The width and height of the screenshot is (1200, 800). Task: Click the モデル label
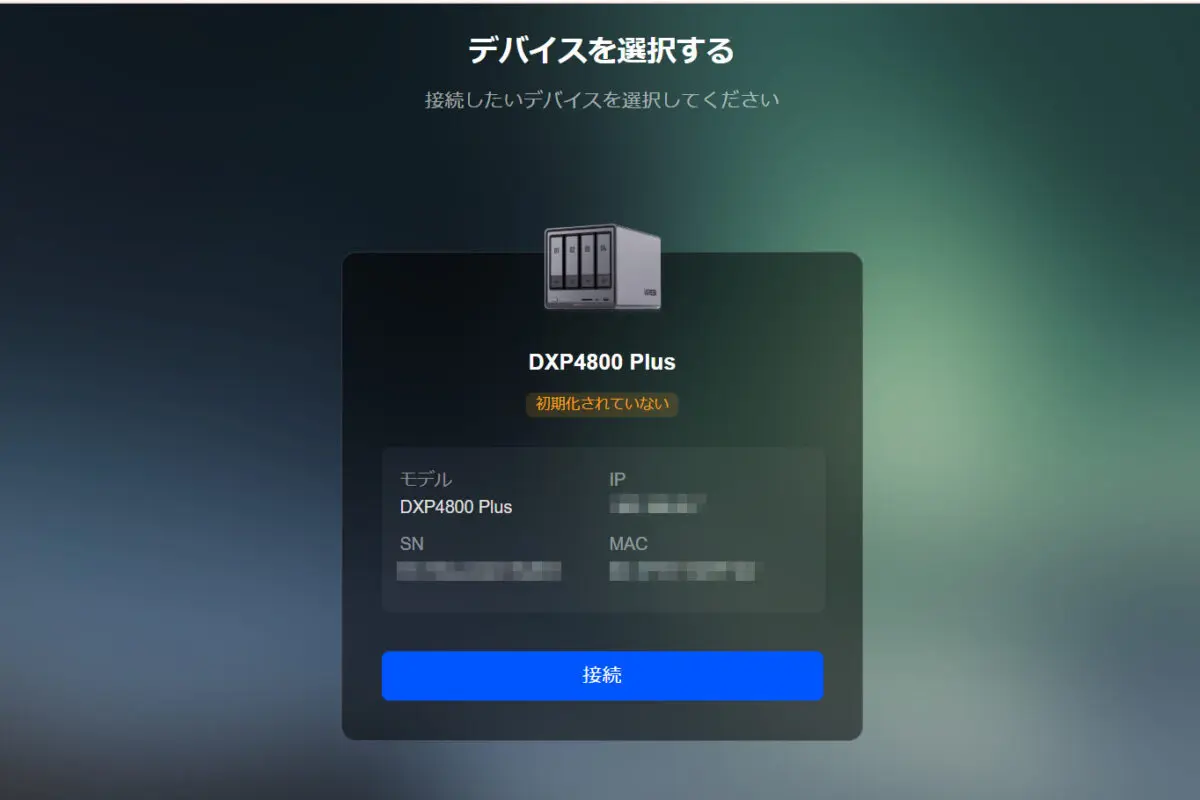pos(426,480)
